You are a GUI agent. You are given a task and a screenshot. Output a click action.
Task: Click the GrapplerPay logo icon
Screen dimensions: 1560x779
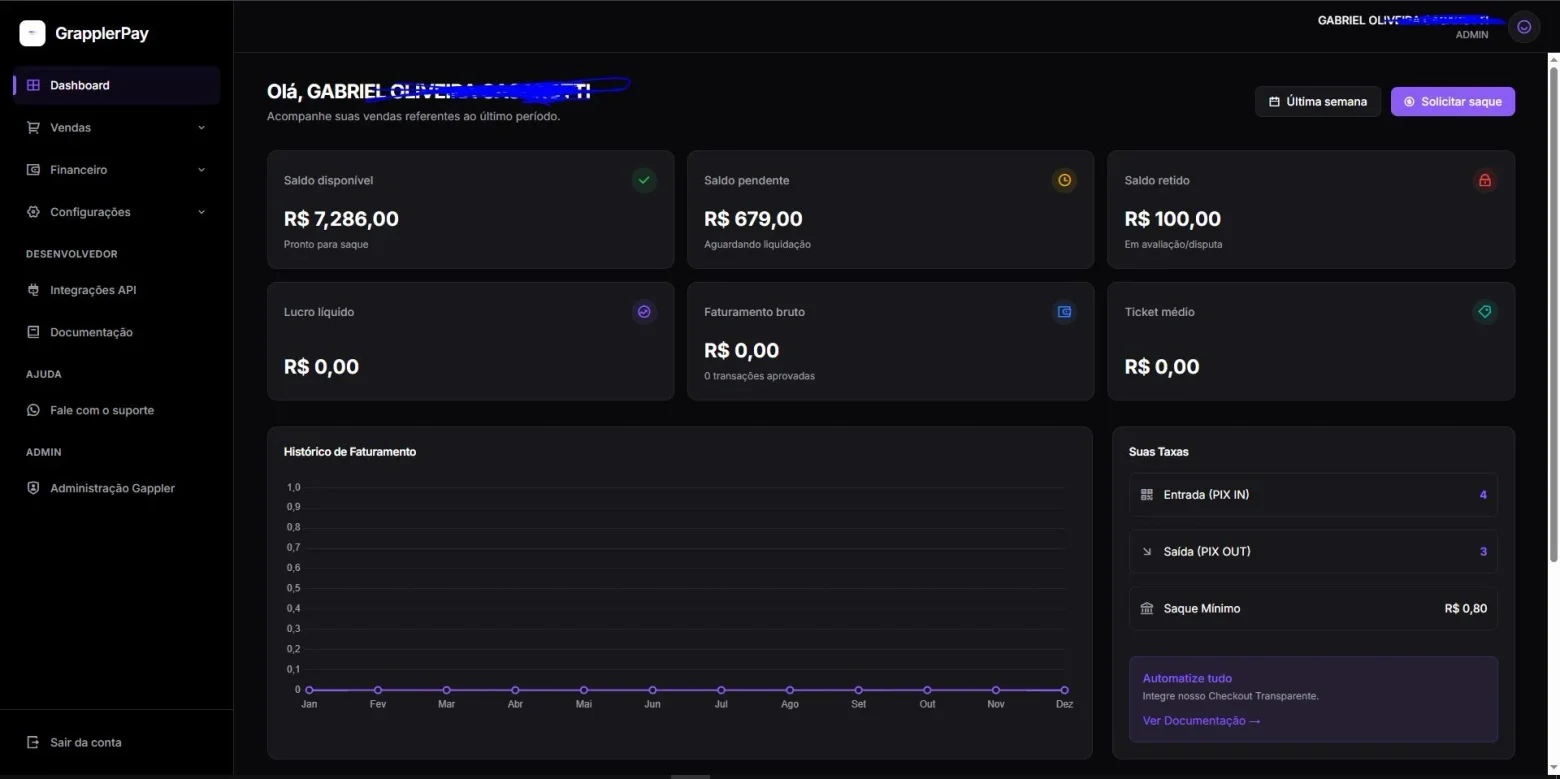coord(32,33)
